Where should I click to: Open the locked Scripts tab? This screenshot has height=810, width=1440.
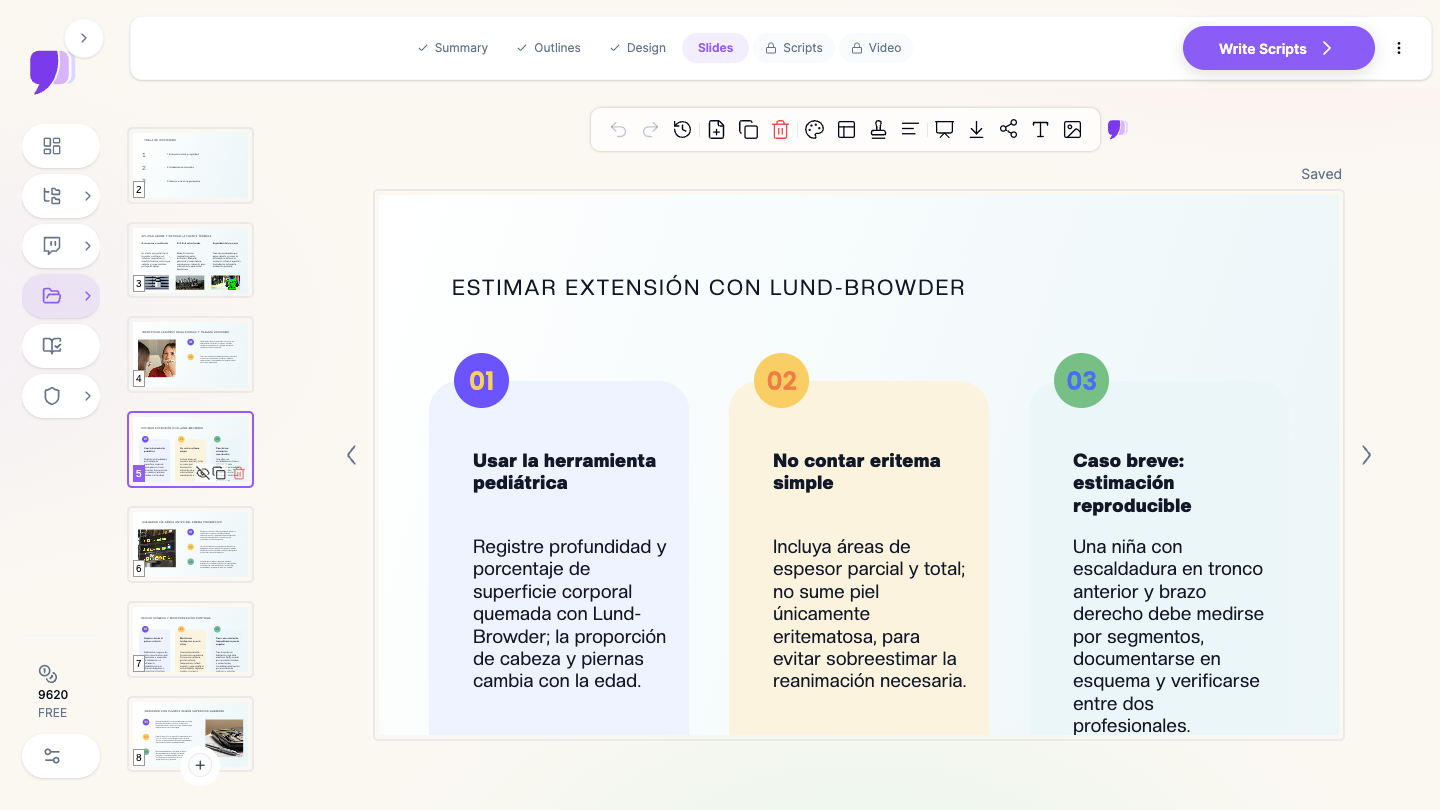(x=794, y=48)
